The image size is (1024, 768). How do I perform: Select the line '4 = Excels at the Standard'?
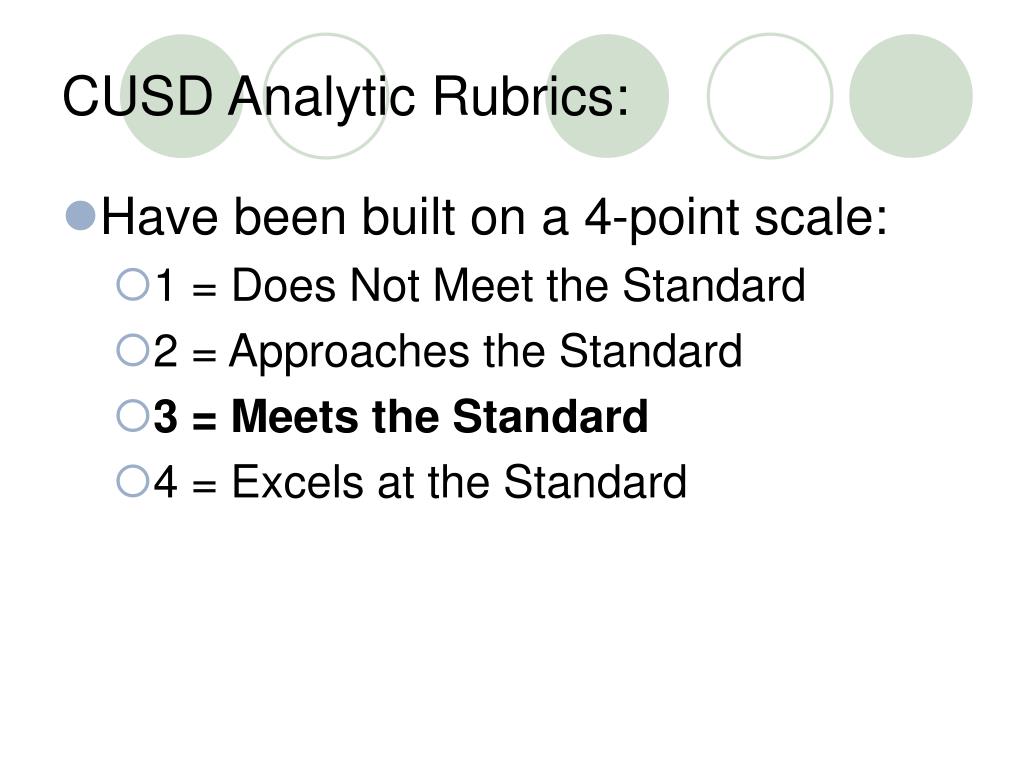420,482
